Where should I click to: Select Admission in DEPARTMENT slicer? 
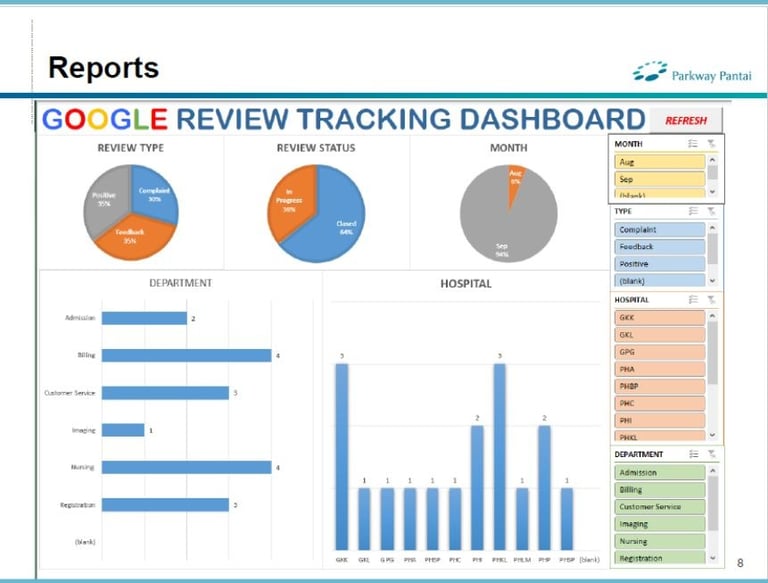point(659,472)
